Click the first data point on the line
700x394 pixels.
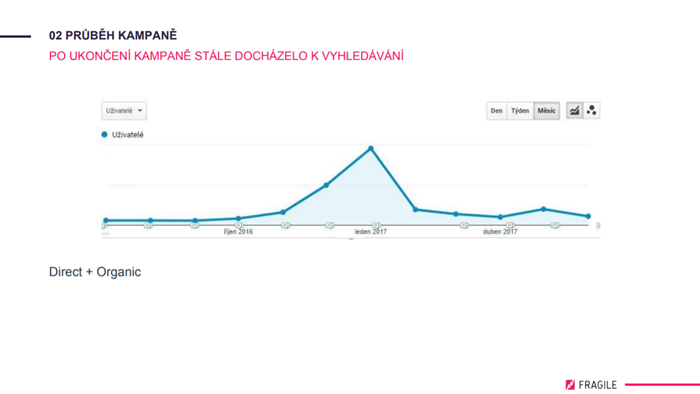click(x=106, y=220)
